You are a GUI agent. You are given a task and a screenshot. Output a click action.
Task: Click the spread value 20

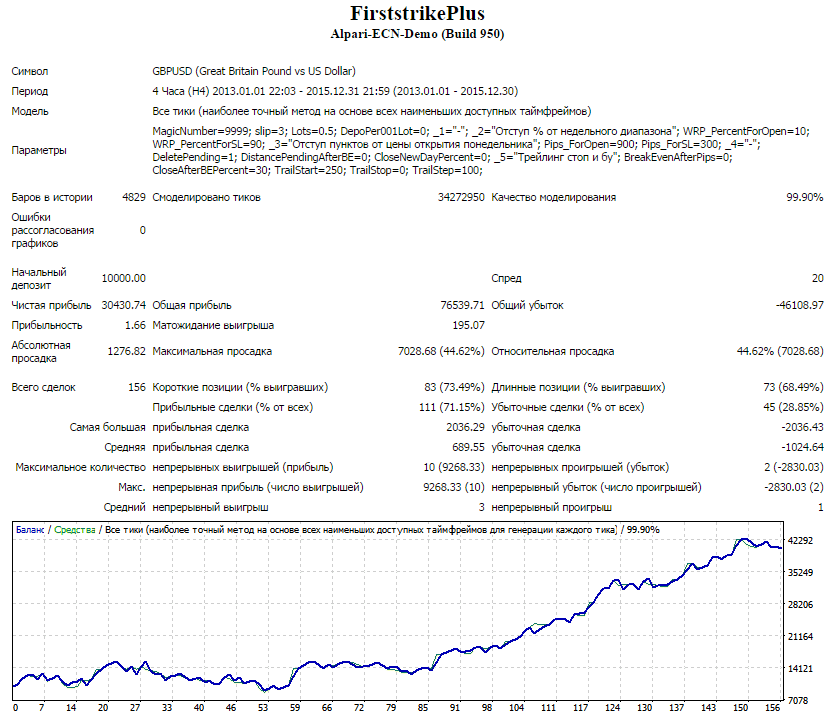pos(817,278)
